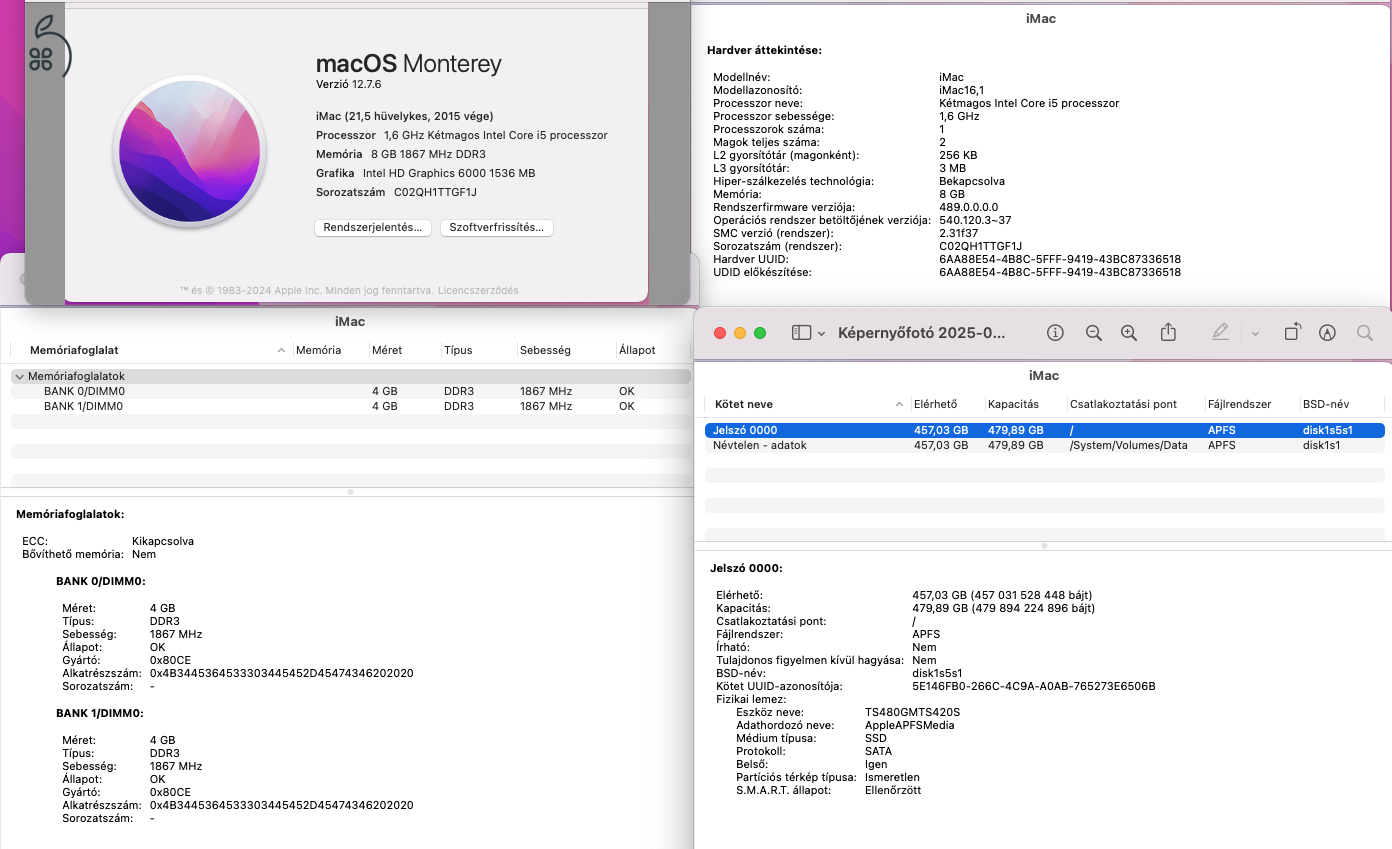Select the Jelszó 0000 volume row
Viewport: 1392px width, 849px height.
[x=1045, y=430]
